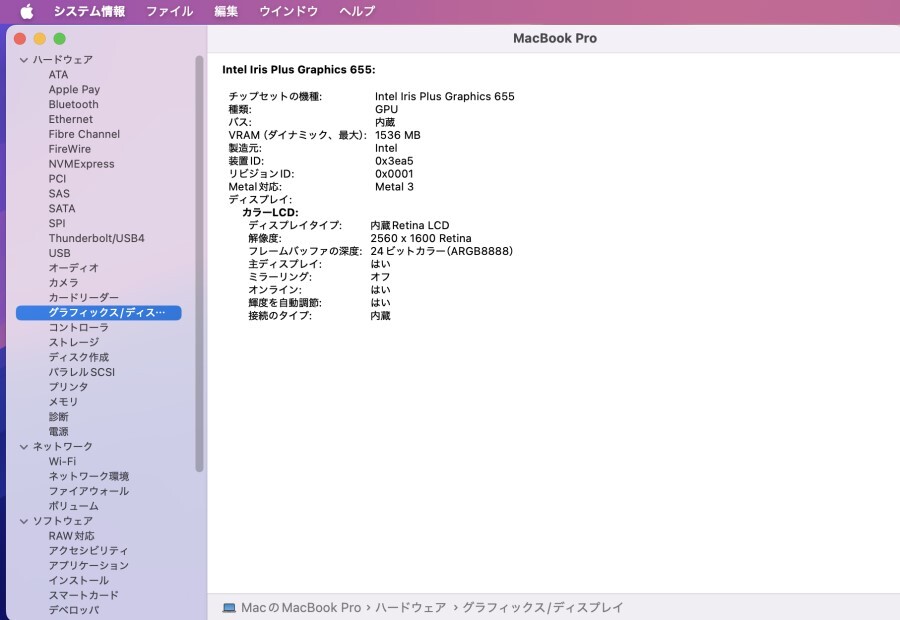This screenshot has width=900, height=620.
Task: Click the 24ビットカラー(ARGB8888) value
Action: click(441, 251)
